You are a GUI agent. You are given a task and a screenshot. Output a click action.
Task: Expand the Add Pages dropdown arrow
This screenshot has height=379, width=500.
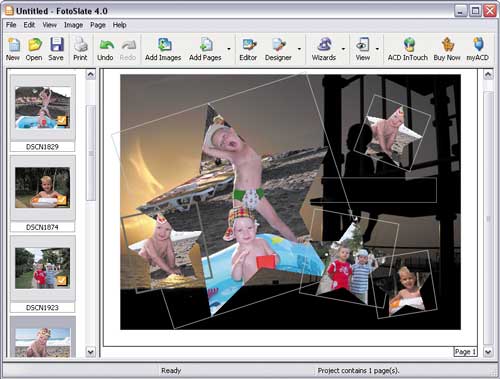pos(229,49)
